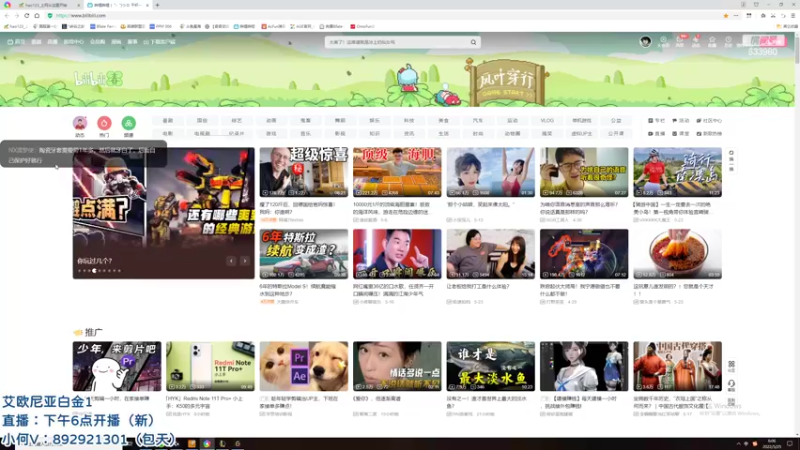The image size is (800, 450).
Task: Open the 谁才是最大淡水鱼 thumbnail
Action: click(x=490, y=366)
